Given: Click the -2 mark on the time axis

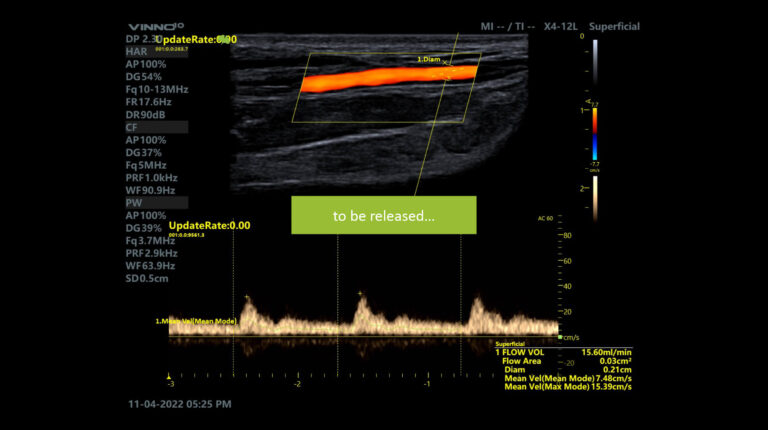Looking at the screenshot, I should pos(297,384).
